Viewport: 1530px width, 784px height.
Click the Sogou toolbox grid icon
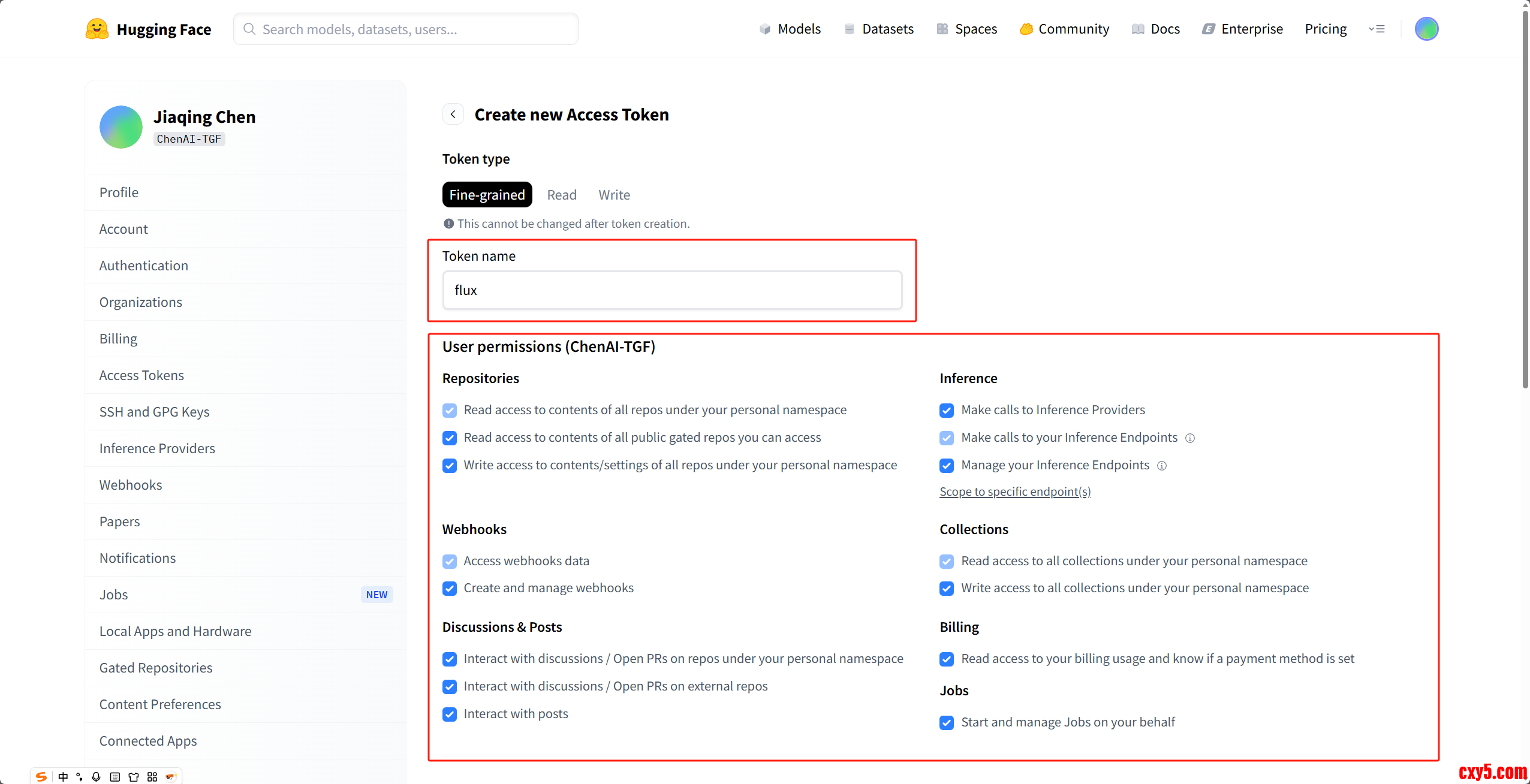pos(152,777)
